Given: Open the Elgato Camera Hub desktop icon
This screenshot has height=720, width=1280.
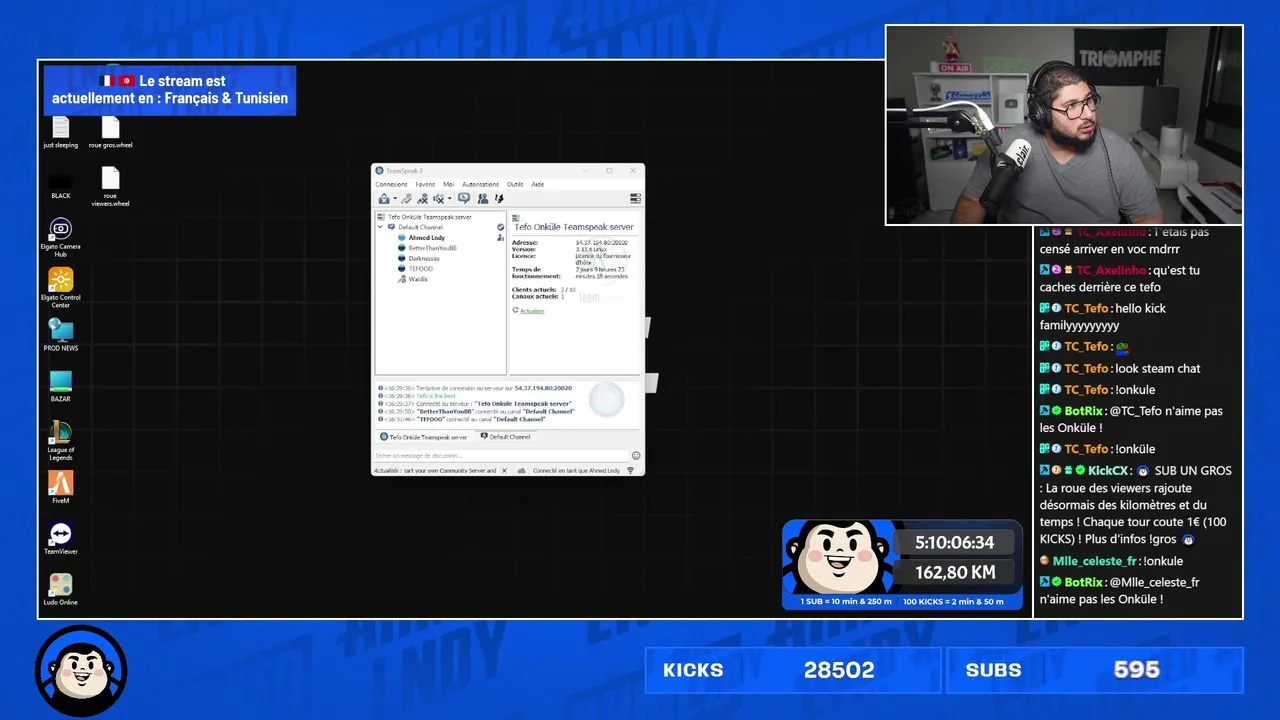Looking at the screenshot, I should click(x=61, y=237).
